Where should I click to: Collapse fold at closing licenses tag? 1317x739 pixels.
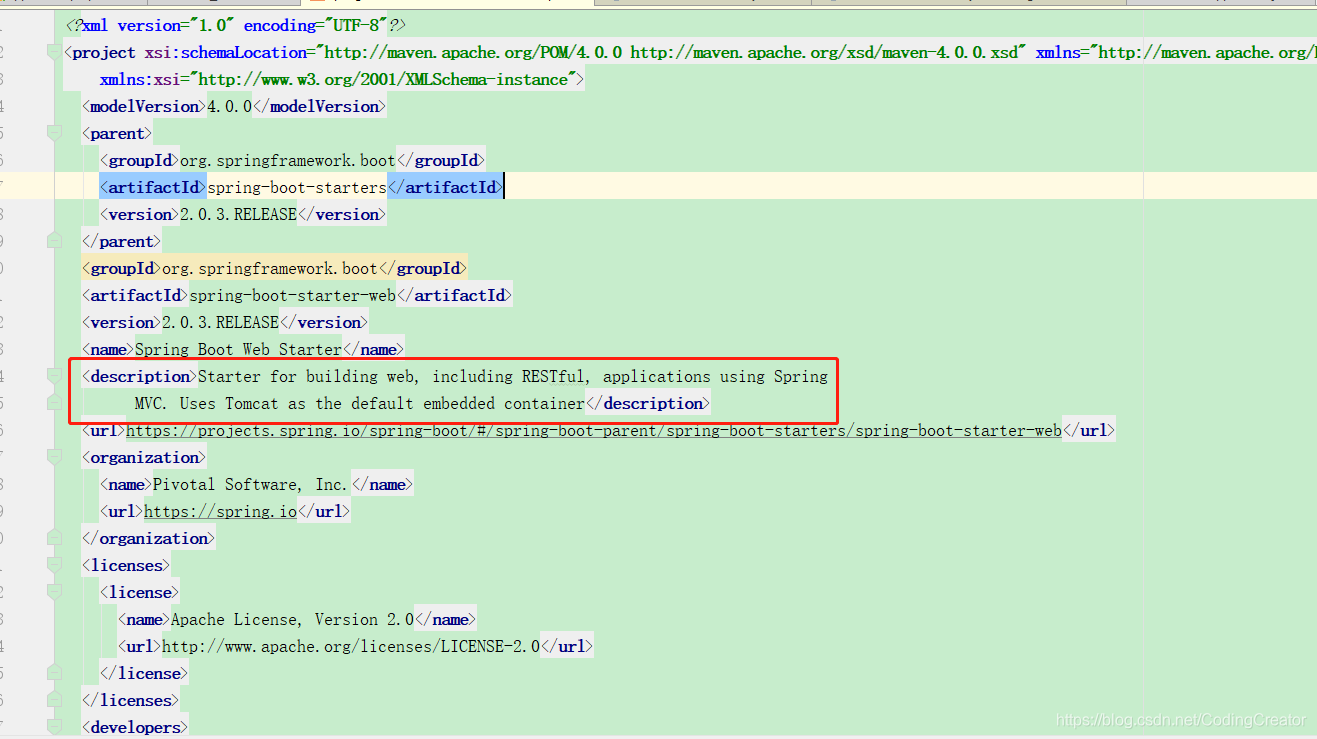[54, 700]
